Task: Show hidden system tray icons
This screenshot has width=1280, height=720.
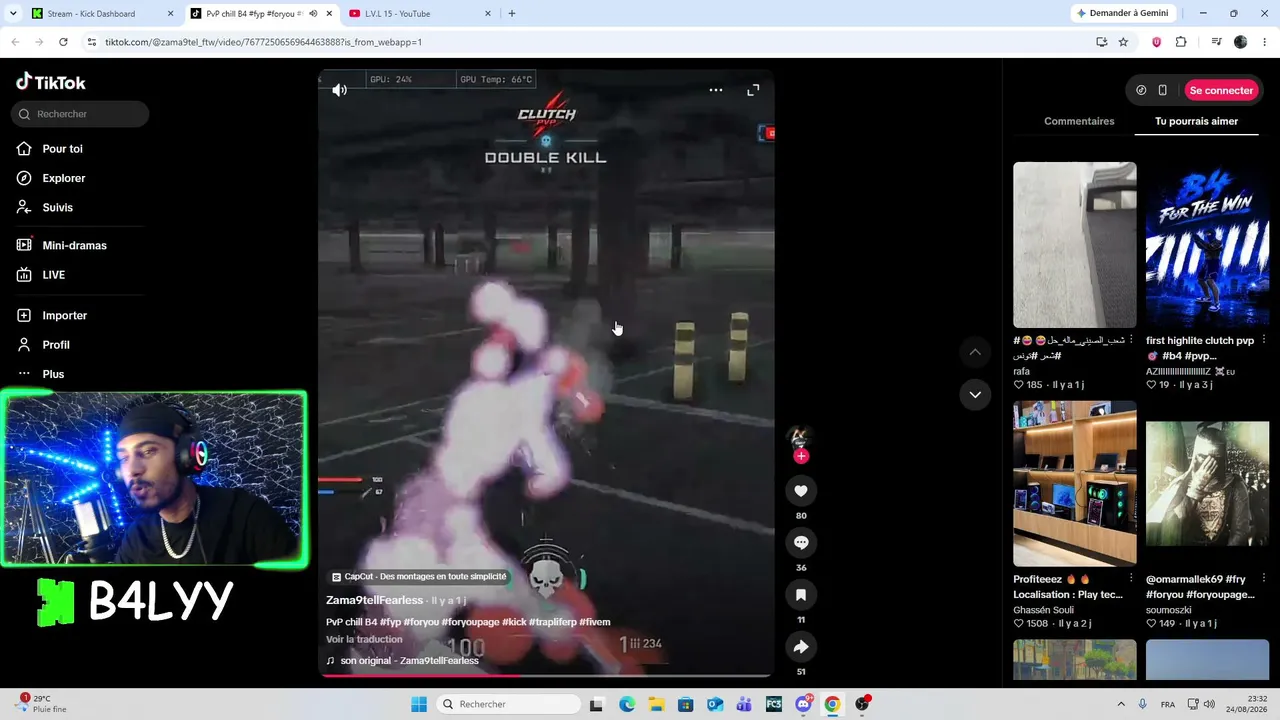Action: 1120,704
